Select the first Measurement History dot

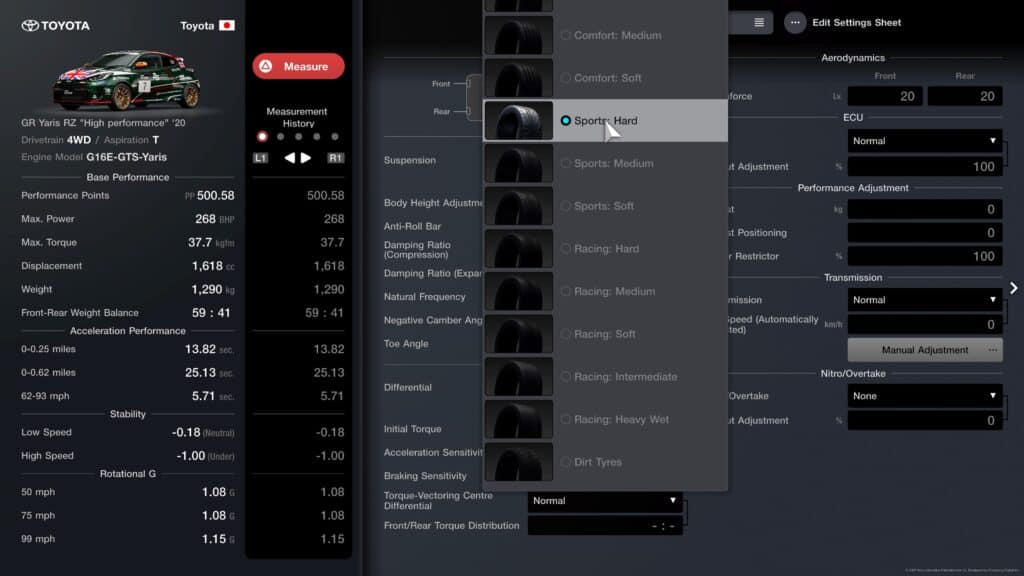pyautogui.click(x=264, y=134)
